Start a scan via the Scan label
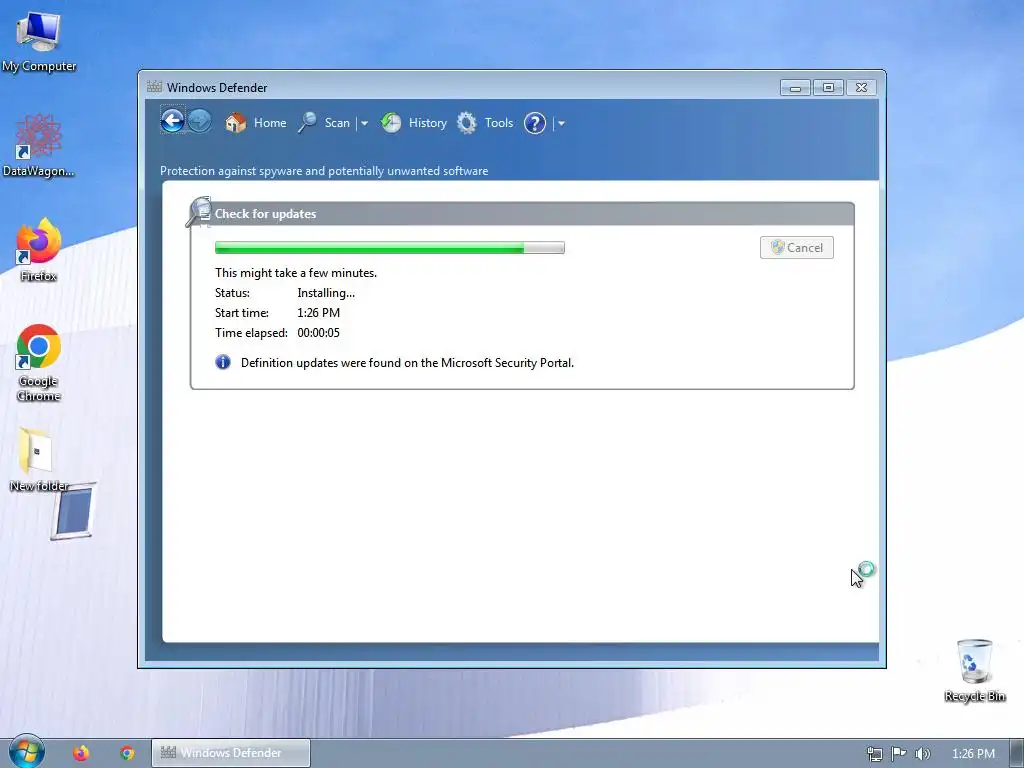The width and height of the screenshot is (1024, 768). (337, 123)
